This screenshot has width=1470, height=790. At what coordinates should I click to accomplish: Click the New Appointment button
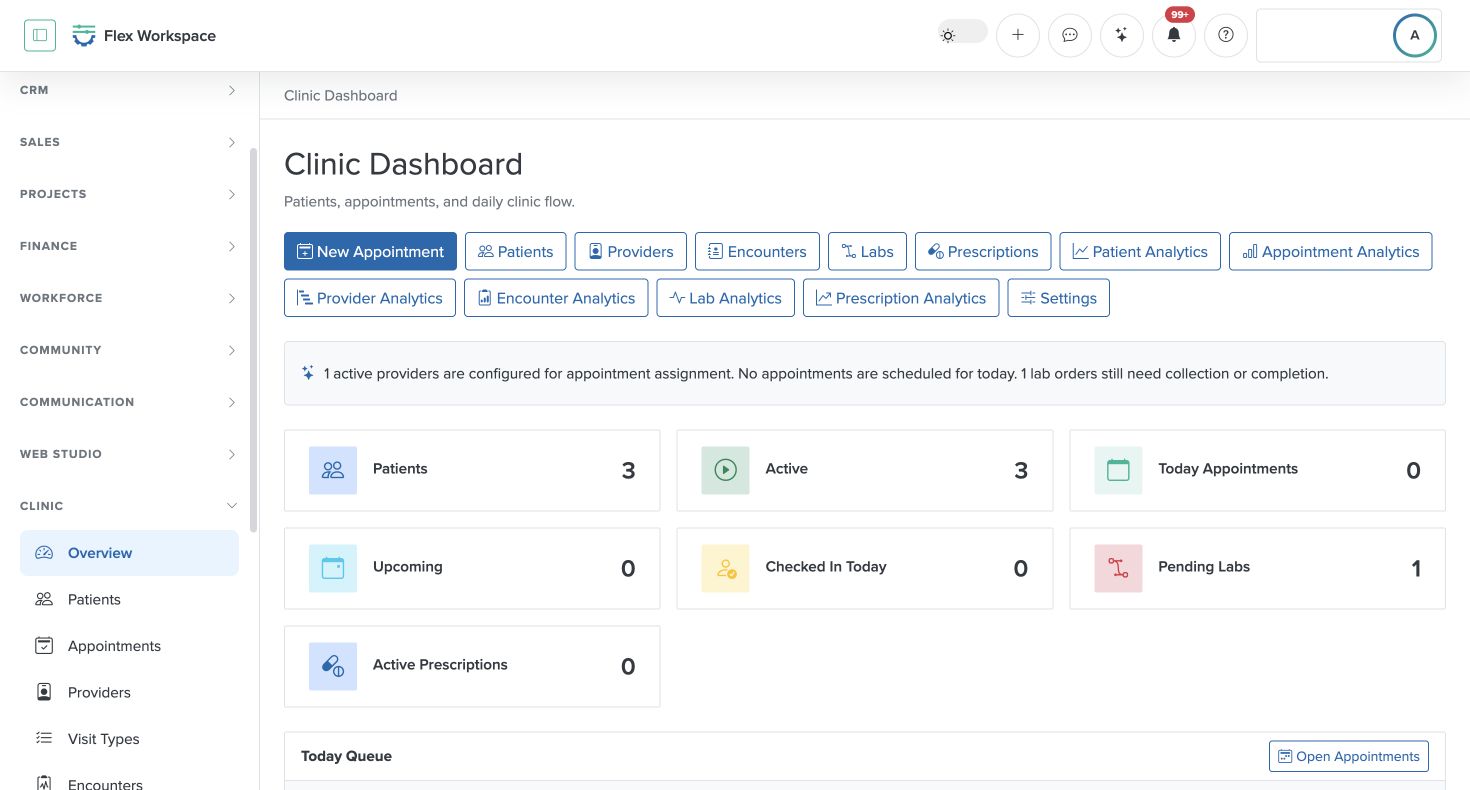point(370,251)
